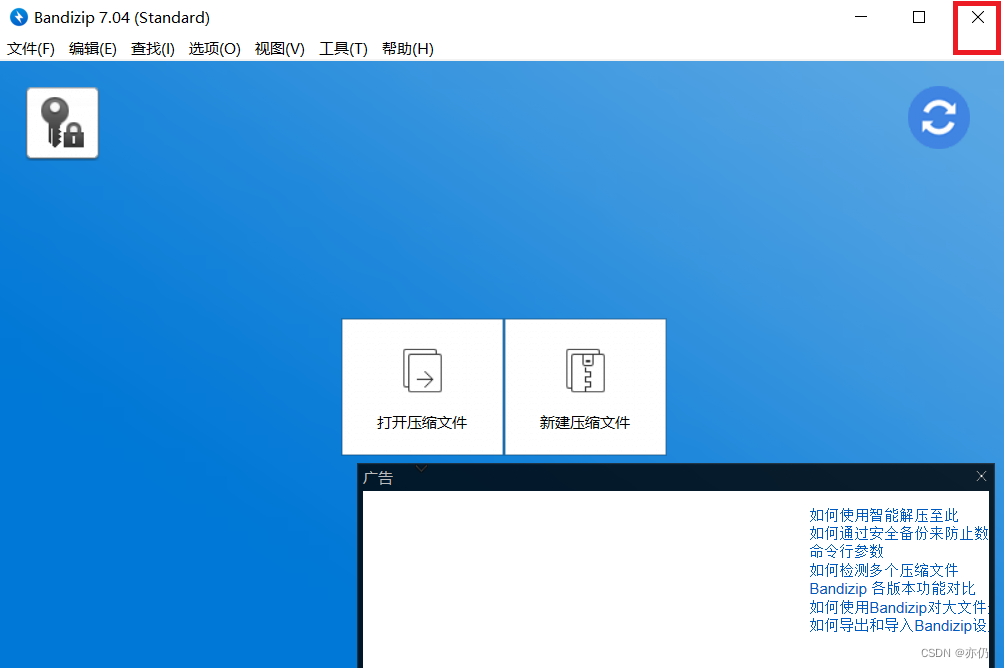Open link 如何通过安全备份来防止数
Screen dimensions: 1004x668
899,533
